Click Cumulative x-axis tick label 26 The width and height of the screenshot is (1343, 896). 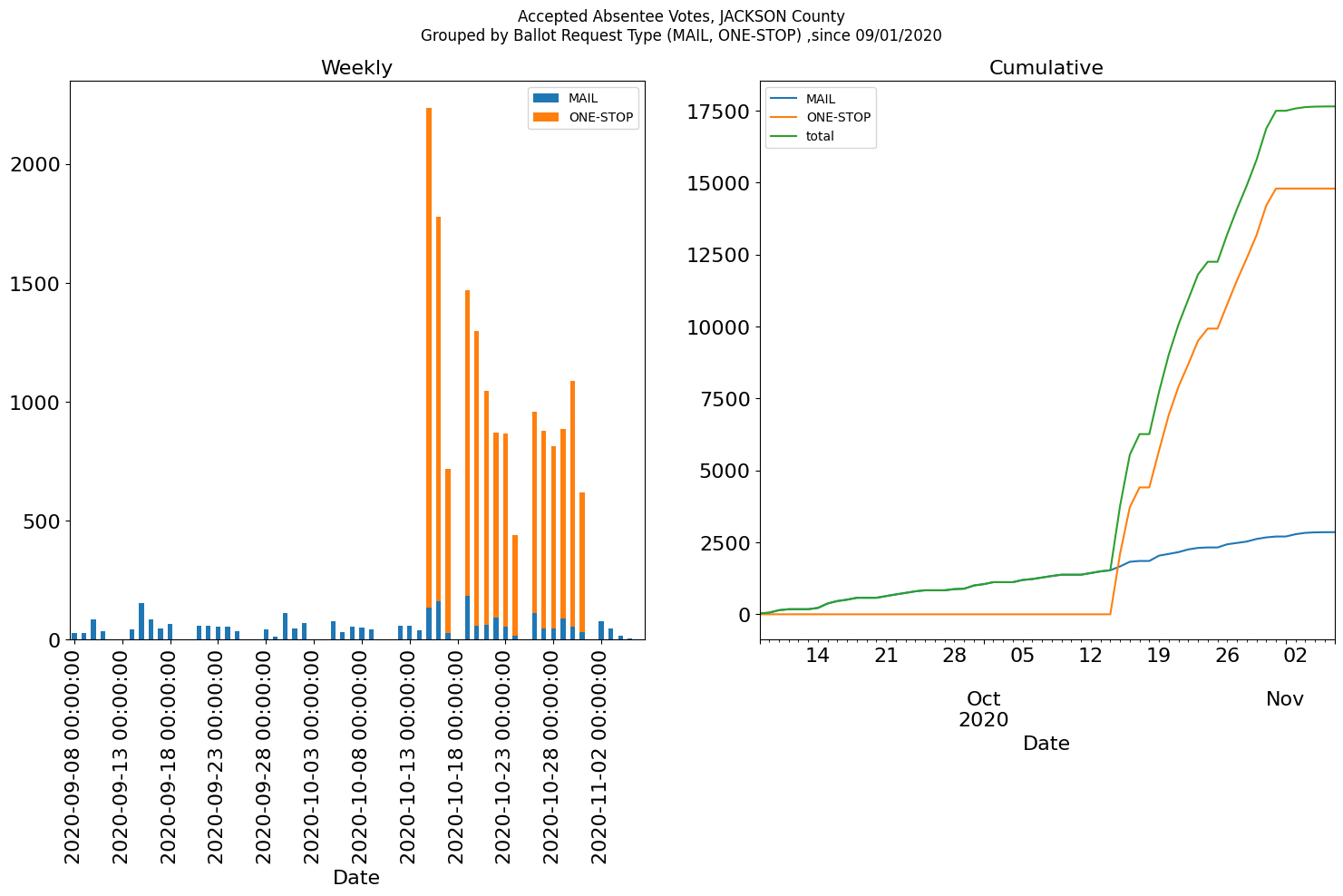pyautogui.click(x=1227, y=656)
